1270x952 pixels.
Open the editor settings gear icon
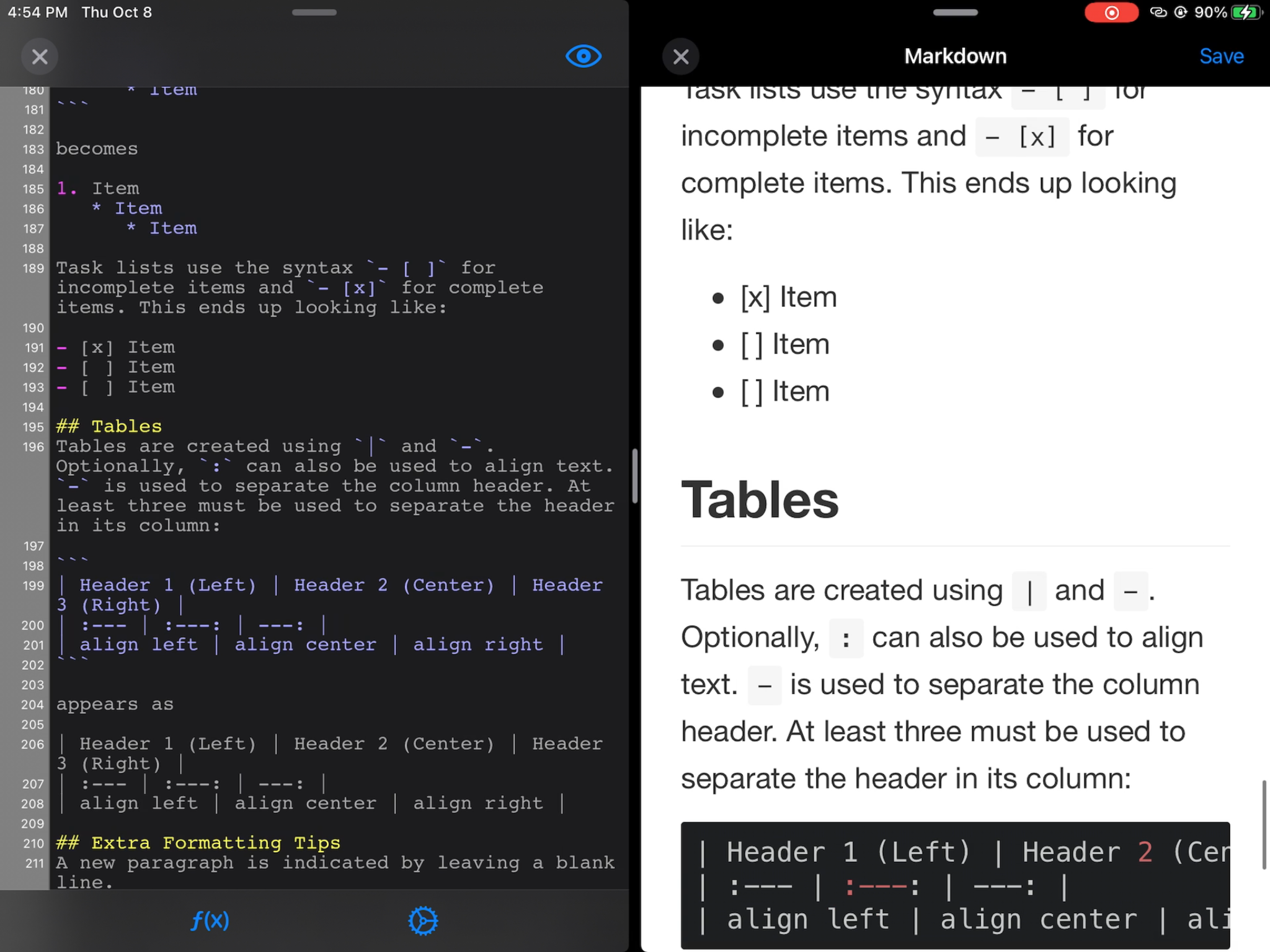coord(423,920)
